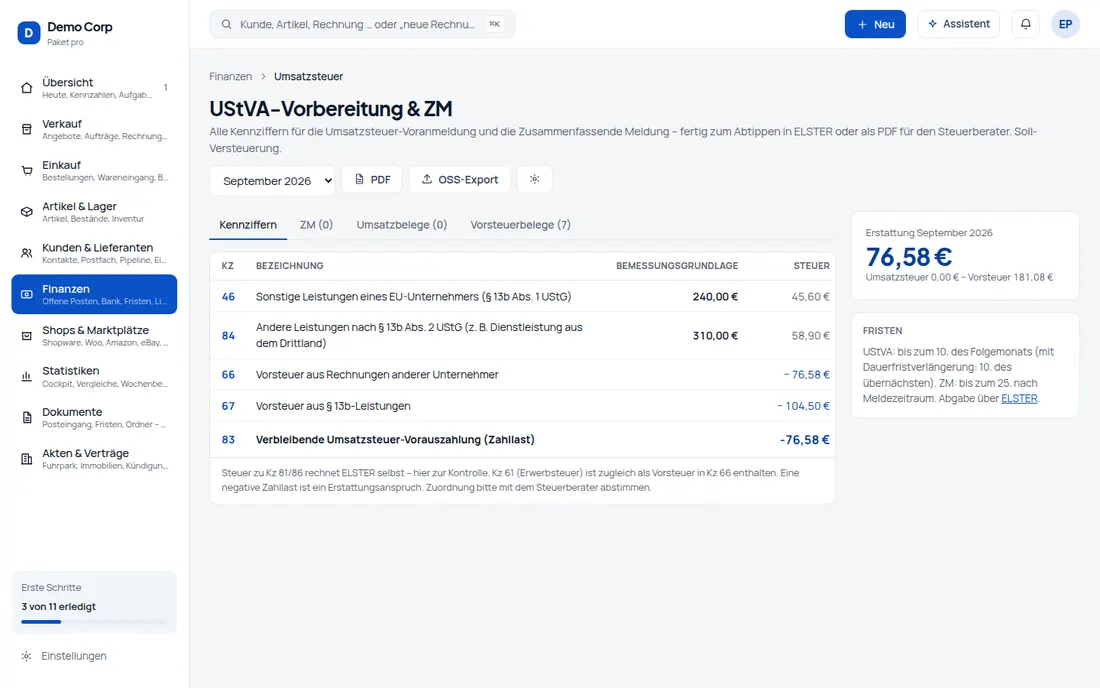The height and width of the screenshot is (688, 1100).
Task: Click Vorsteuer aus § 13b-Leistungen row text
Action: (333, 406)
